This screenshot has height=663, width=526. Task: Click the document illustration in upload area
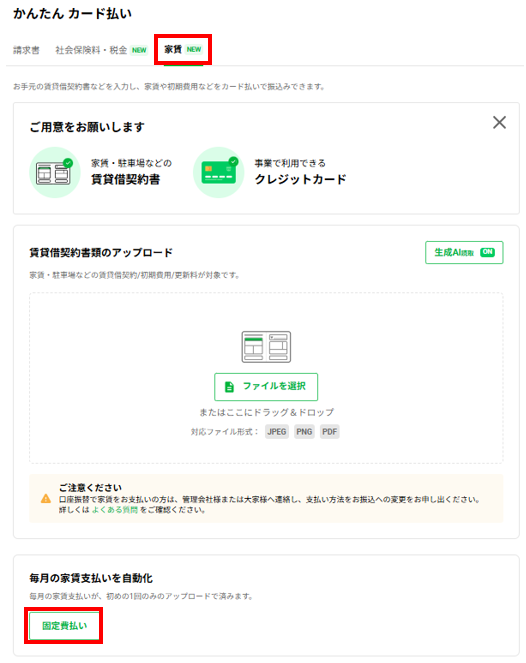tap(266, 347)
